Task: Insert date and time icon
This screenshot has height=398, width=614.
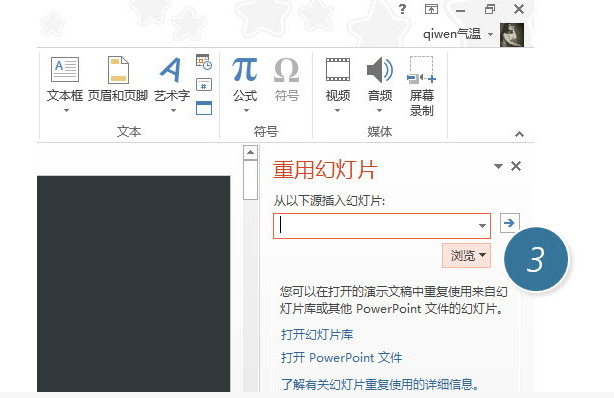Action: tap(204, 62)
